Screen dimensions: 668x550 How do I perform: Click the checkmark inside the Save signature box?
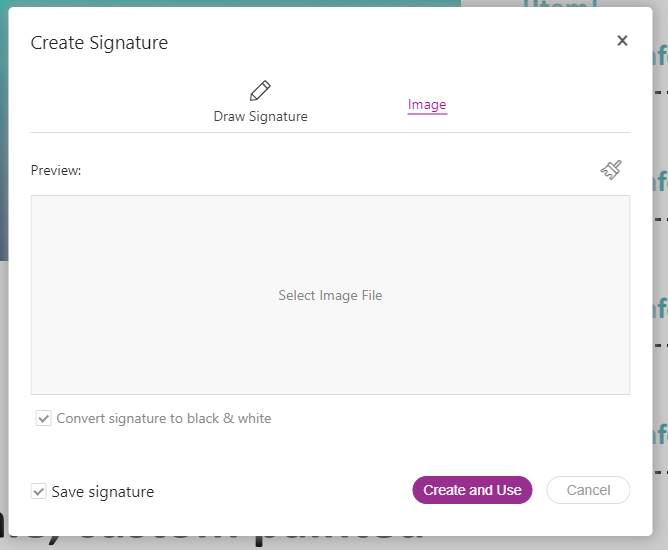(x=39, y=491)
